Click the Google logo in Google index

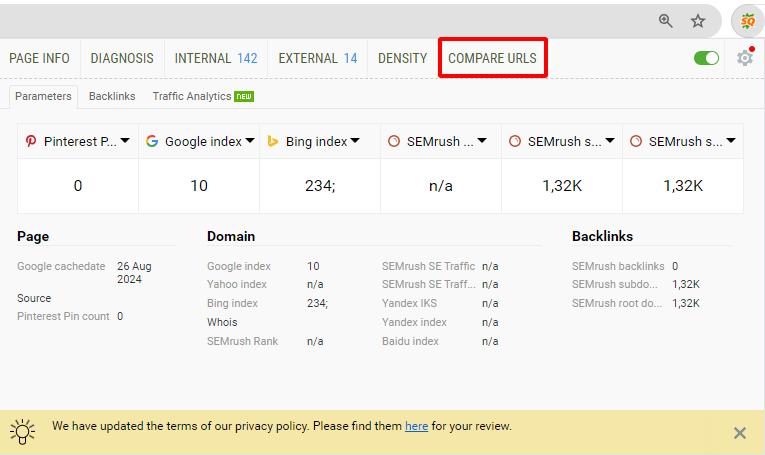(152, 142)
